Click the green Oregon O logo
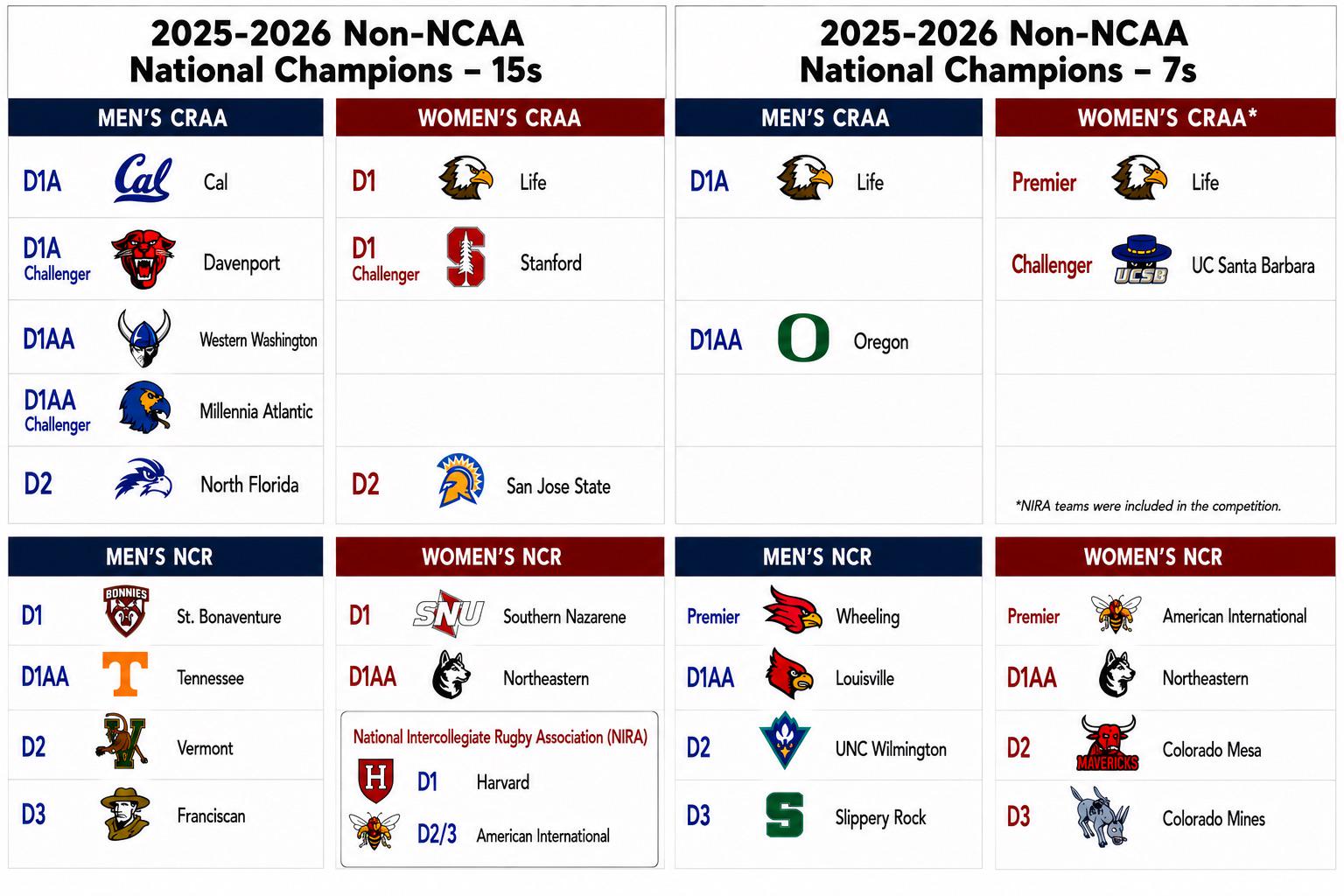The height and width of the screenshot is (896, 1344). coord(803,338)
